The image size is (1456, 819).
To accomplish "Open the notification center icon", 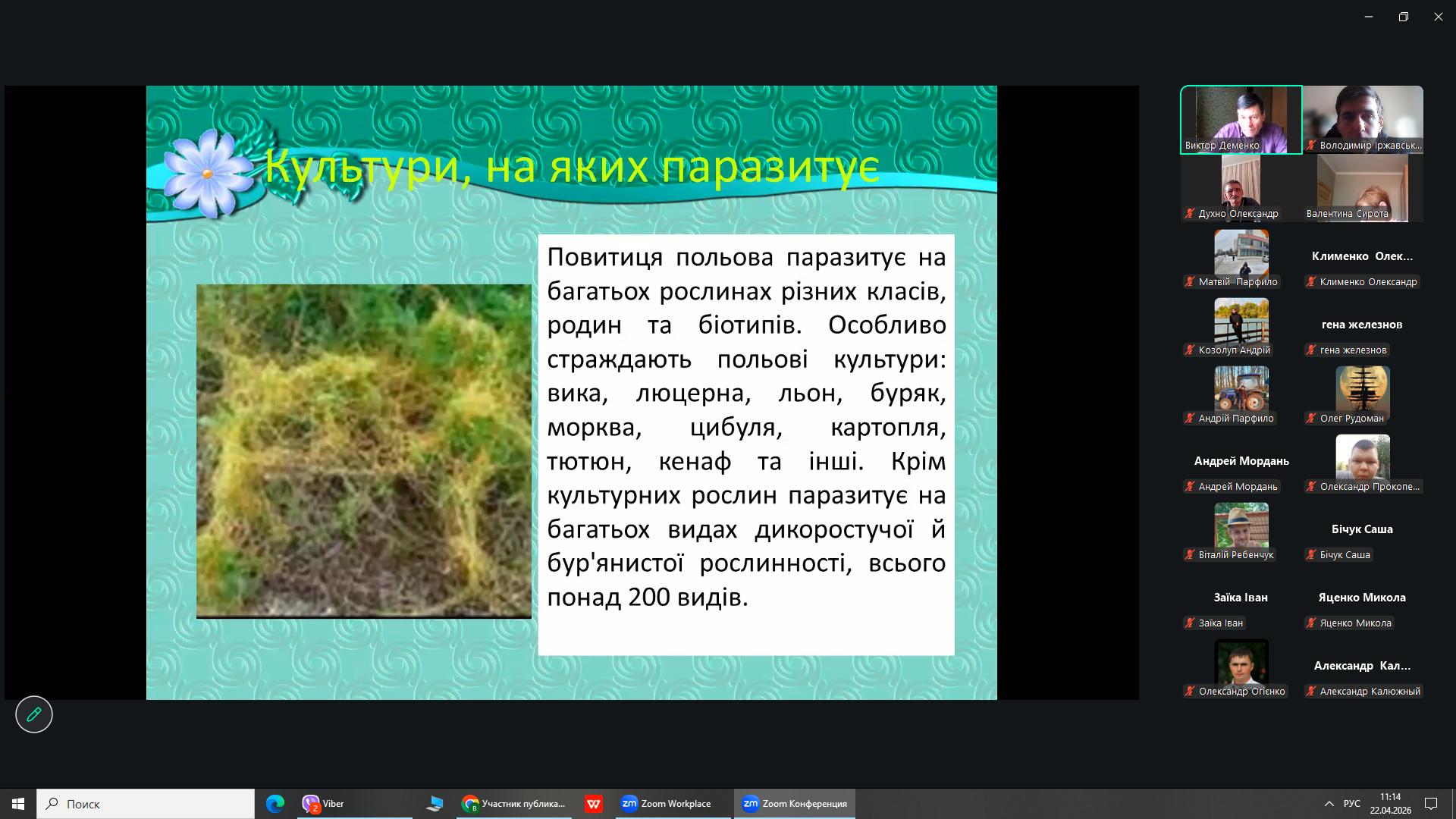I will (1431, 804).
